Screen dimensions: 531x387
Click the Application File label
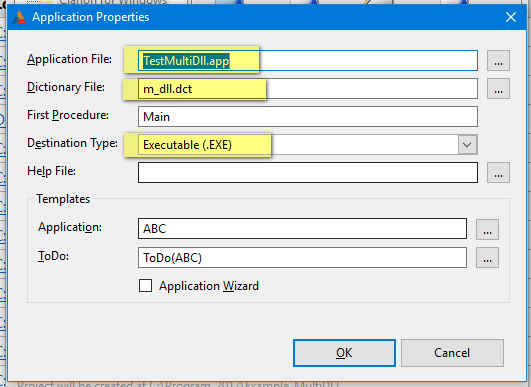(x=69, y=59)
